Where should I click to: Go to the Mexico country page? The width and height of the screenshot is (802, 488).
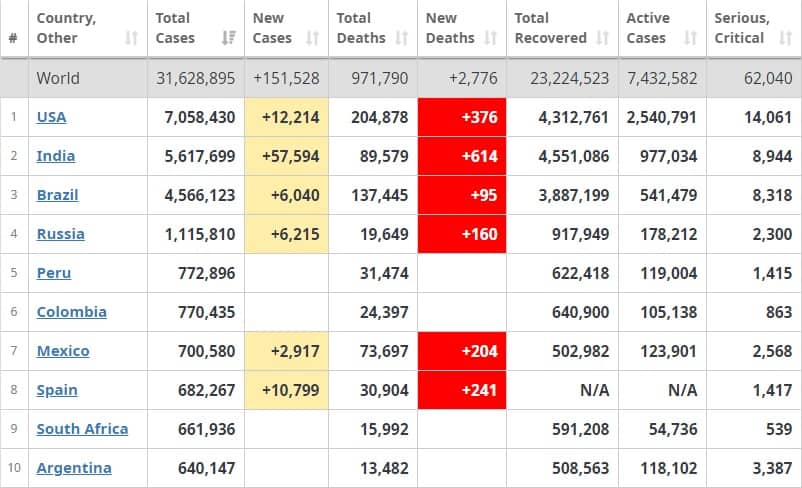[63, 351]
